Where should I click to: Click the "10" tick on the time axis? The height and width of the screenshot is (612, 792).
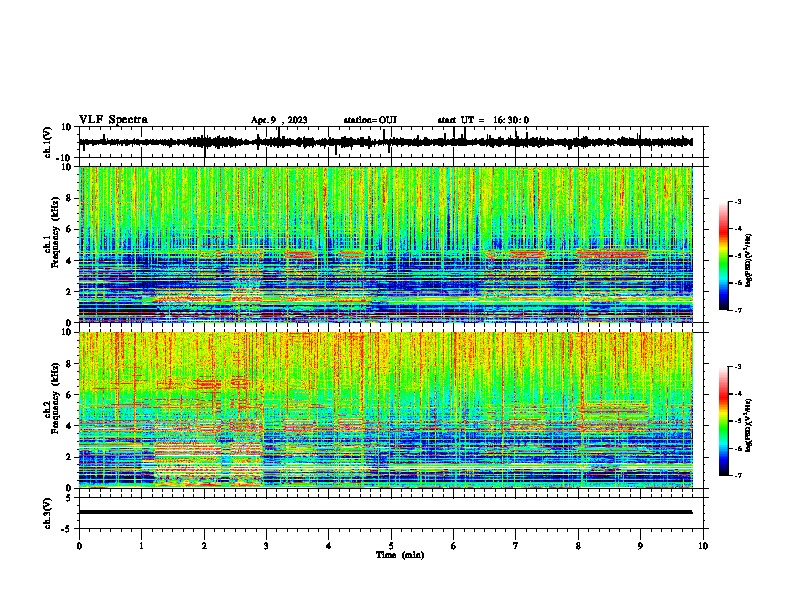[x=703, y=546]
